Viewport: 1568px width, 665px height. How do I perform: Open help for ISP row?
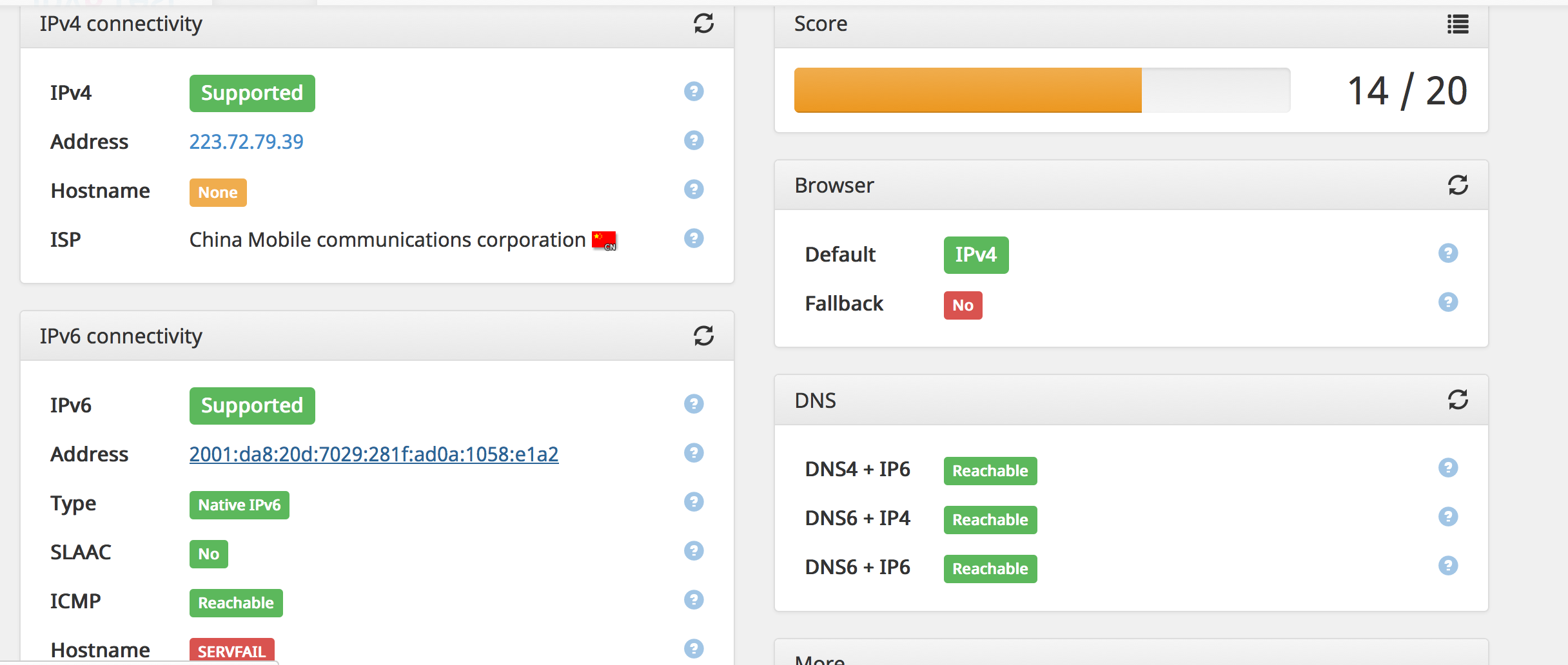694,238
